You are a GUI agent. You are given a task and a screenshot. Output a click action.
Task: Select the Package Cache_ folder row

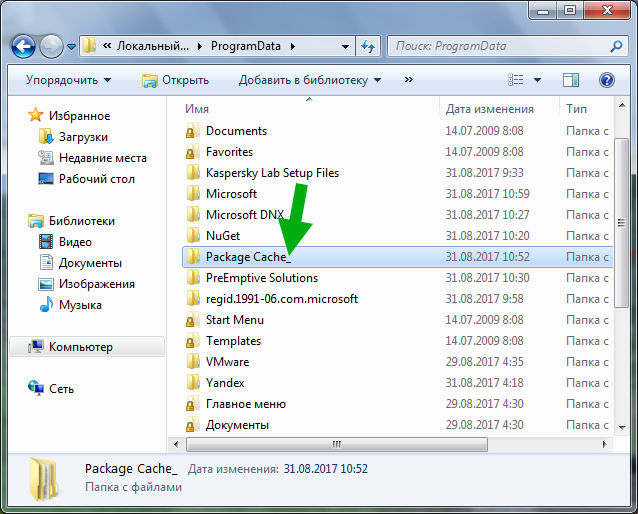tap(398, 257)
